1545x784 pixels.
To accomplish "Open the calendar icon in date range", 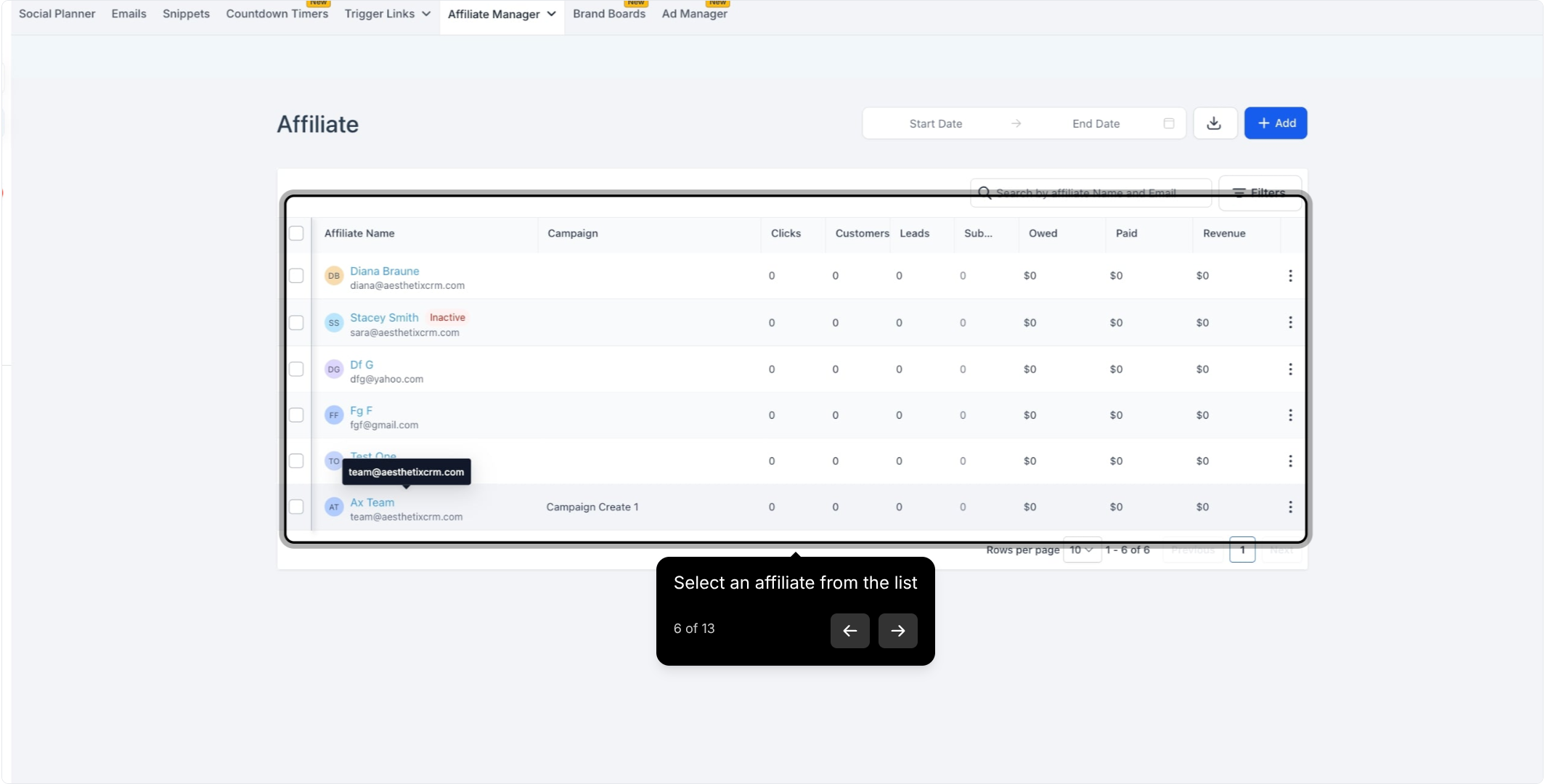I will click(x=1169, y=123).
